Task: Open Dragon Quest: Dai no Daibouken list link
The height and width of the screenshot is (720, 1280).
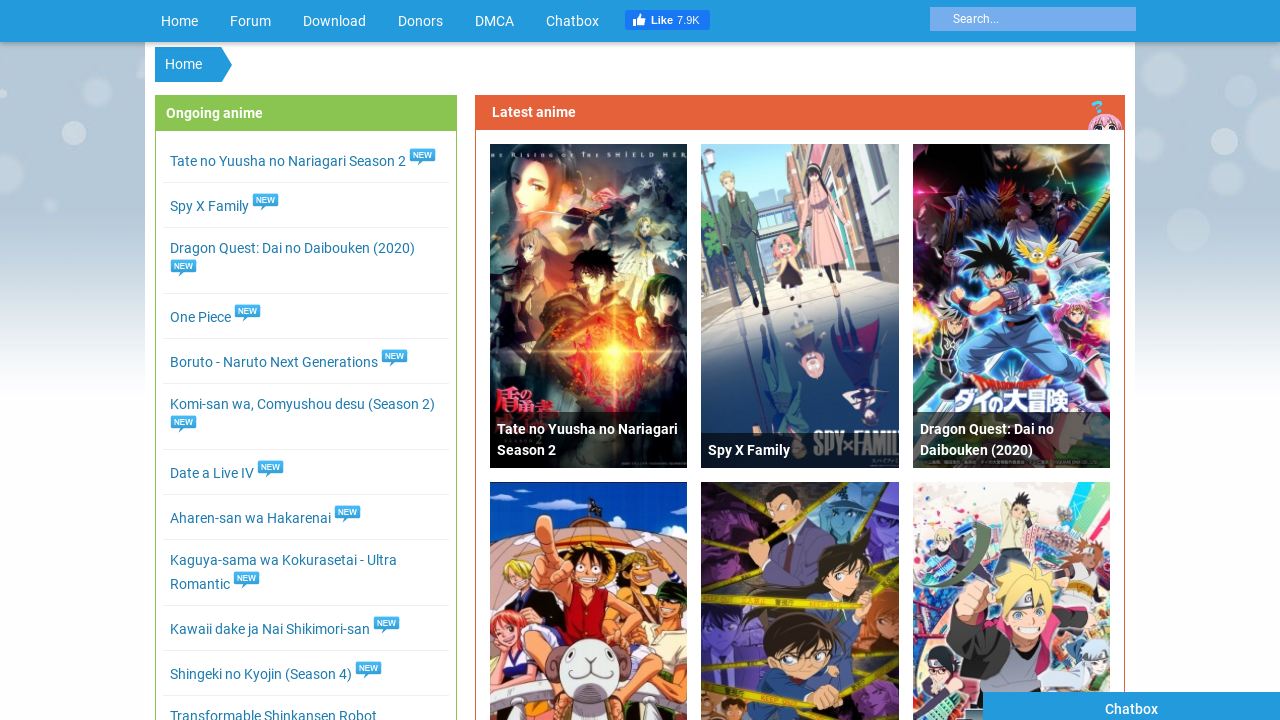Action: pyautogui.click(x=292, y=248)
